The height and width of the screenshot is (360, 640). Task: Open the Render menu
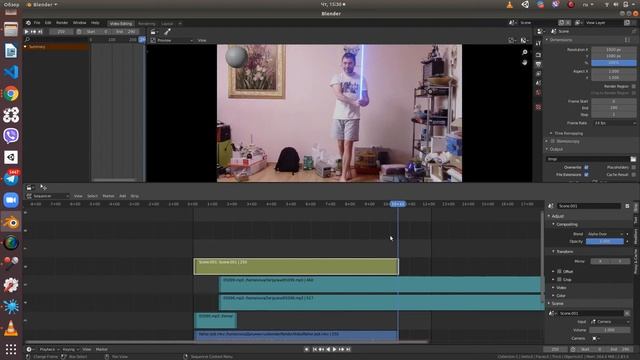pos(62,23)
